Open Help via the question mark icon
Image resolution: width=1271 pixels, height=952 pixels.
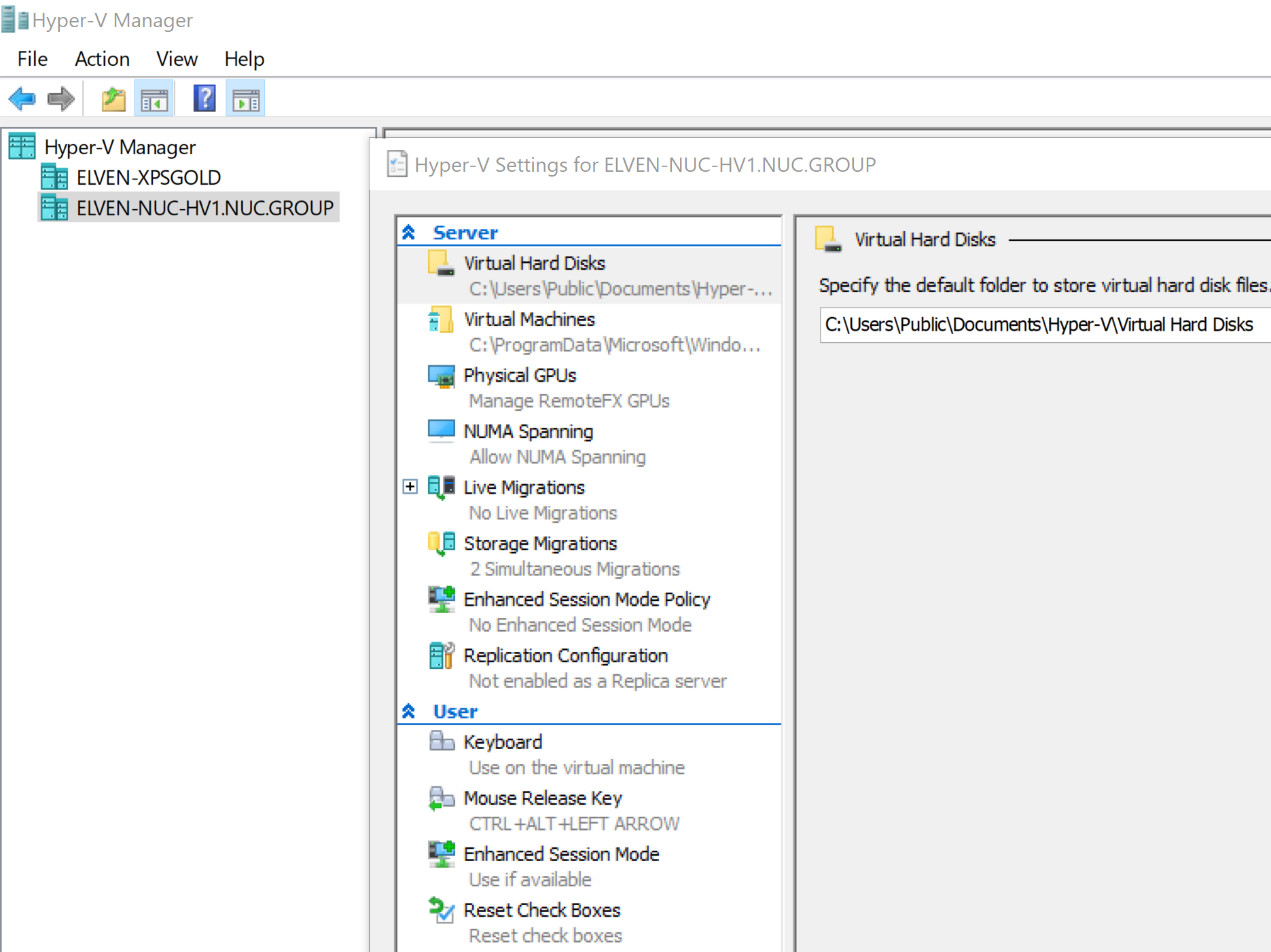pyautogui.click(x=204, y=99)
